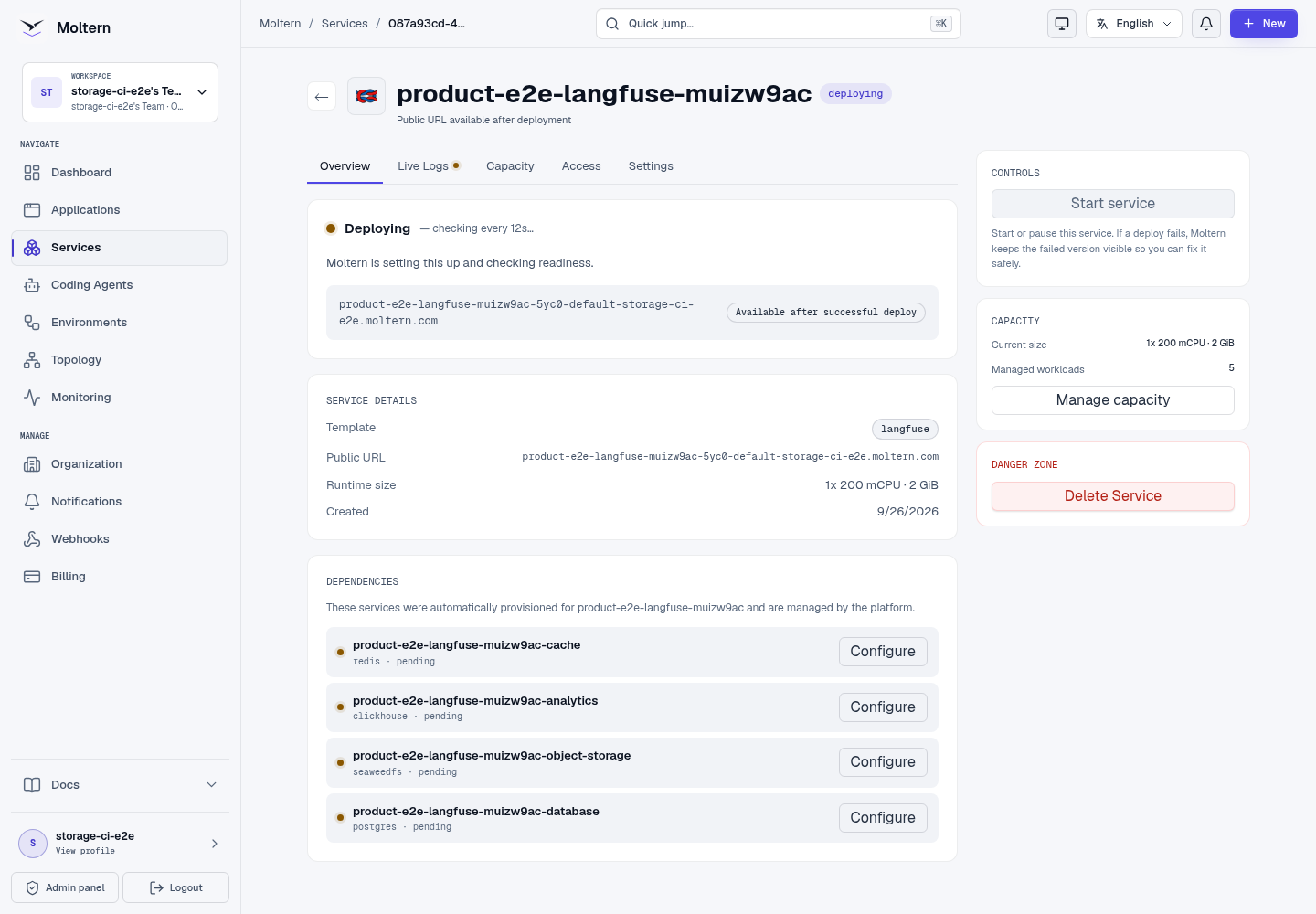
Task: Configure the cache redis dependency
Action: coord(883,652)
